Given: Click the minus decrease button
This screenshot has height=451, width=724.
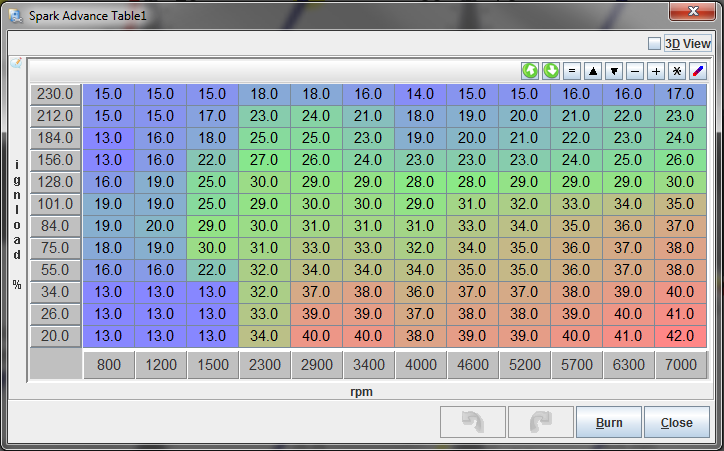Looking at the screenshot, I should [x=635, y=71].
